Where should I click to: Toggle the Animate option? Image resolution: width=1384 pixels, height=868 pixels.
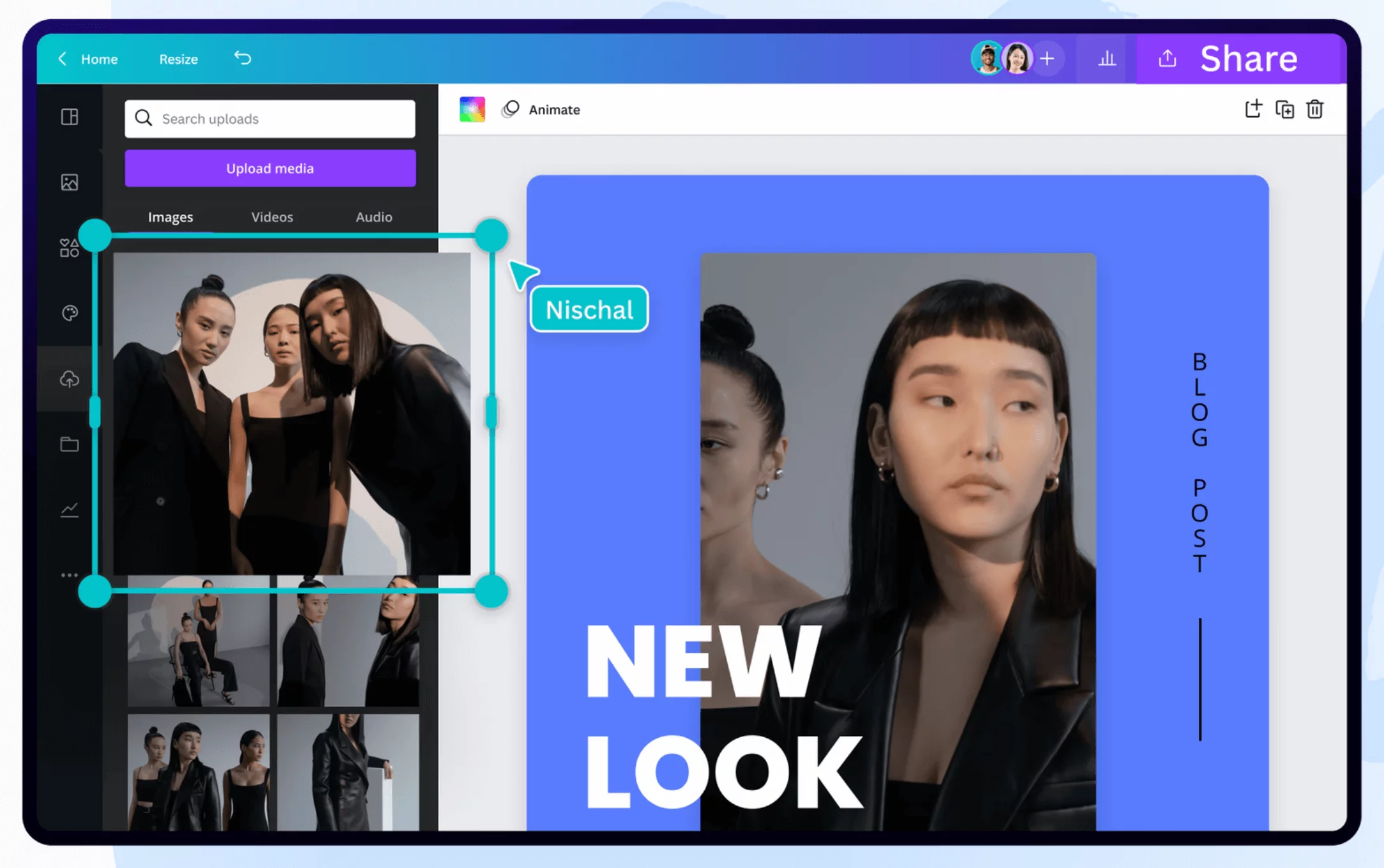tap(541, 109)
